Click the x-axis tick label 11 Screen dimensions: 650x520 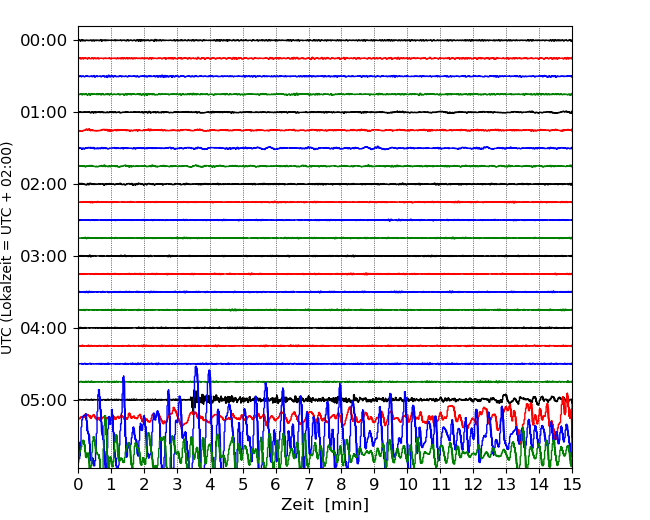440,484
